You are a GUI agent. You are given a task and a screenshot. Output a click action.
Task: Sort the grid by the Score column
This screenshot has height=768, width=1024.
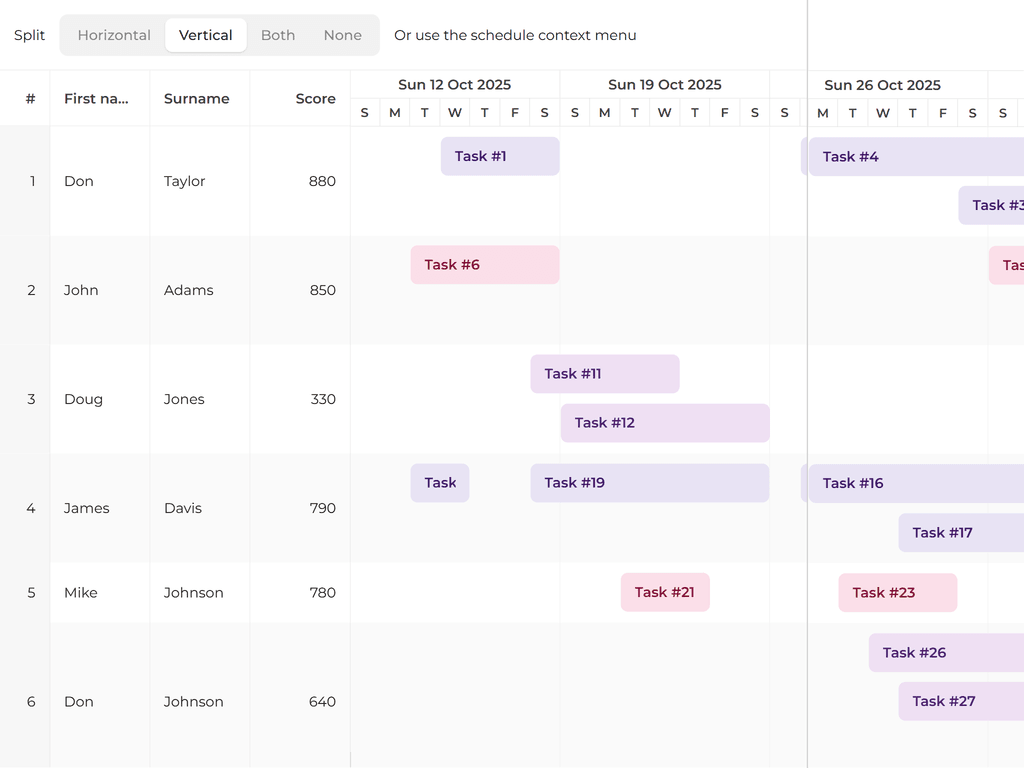(315, 98)
